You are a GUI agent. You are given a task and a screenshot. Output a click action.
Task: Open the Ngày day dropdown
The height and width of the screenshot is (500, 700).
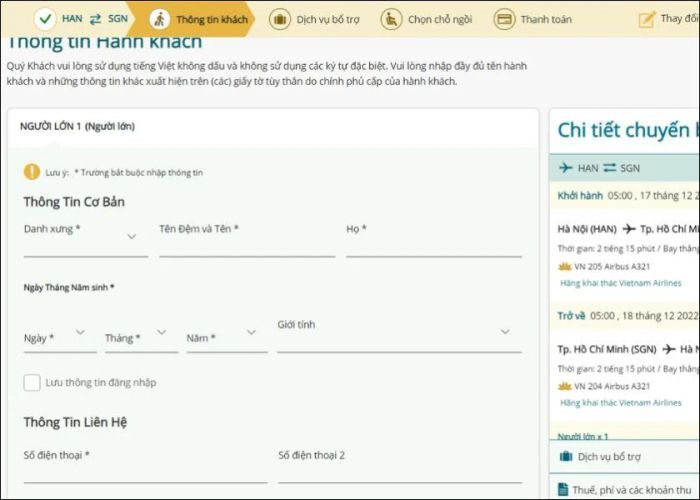(x=60, y=338)
